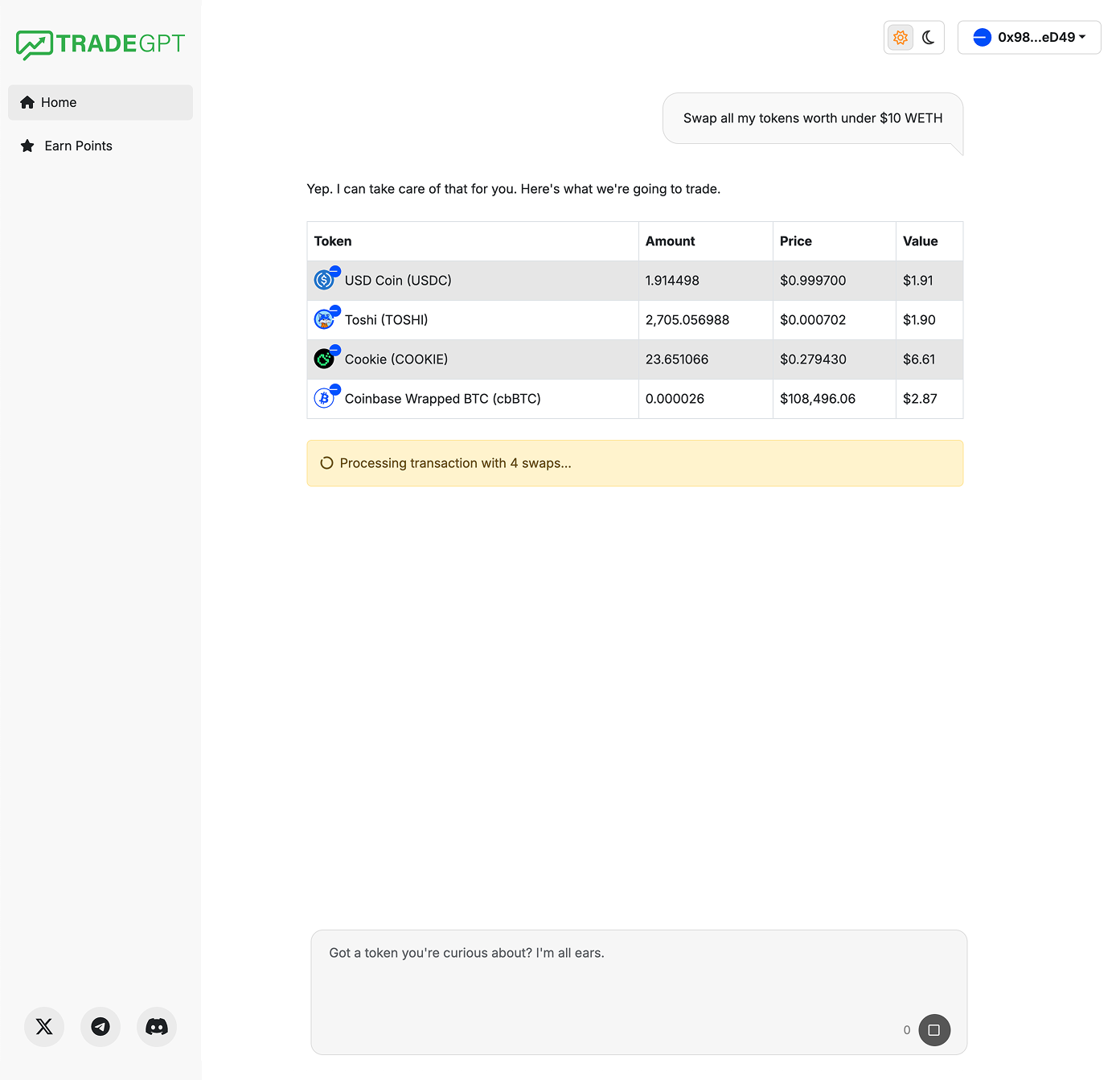Image resolution: width=1120 pixels, height=1080 pixels.
Task: Switch to dark theme moon icon
Action: (929, 37)
